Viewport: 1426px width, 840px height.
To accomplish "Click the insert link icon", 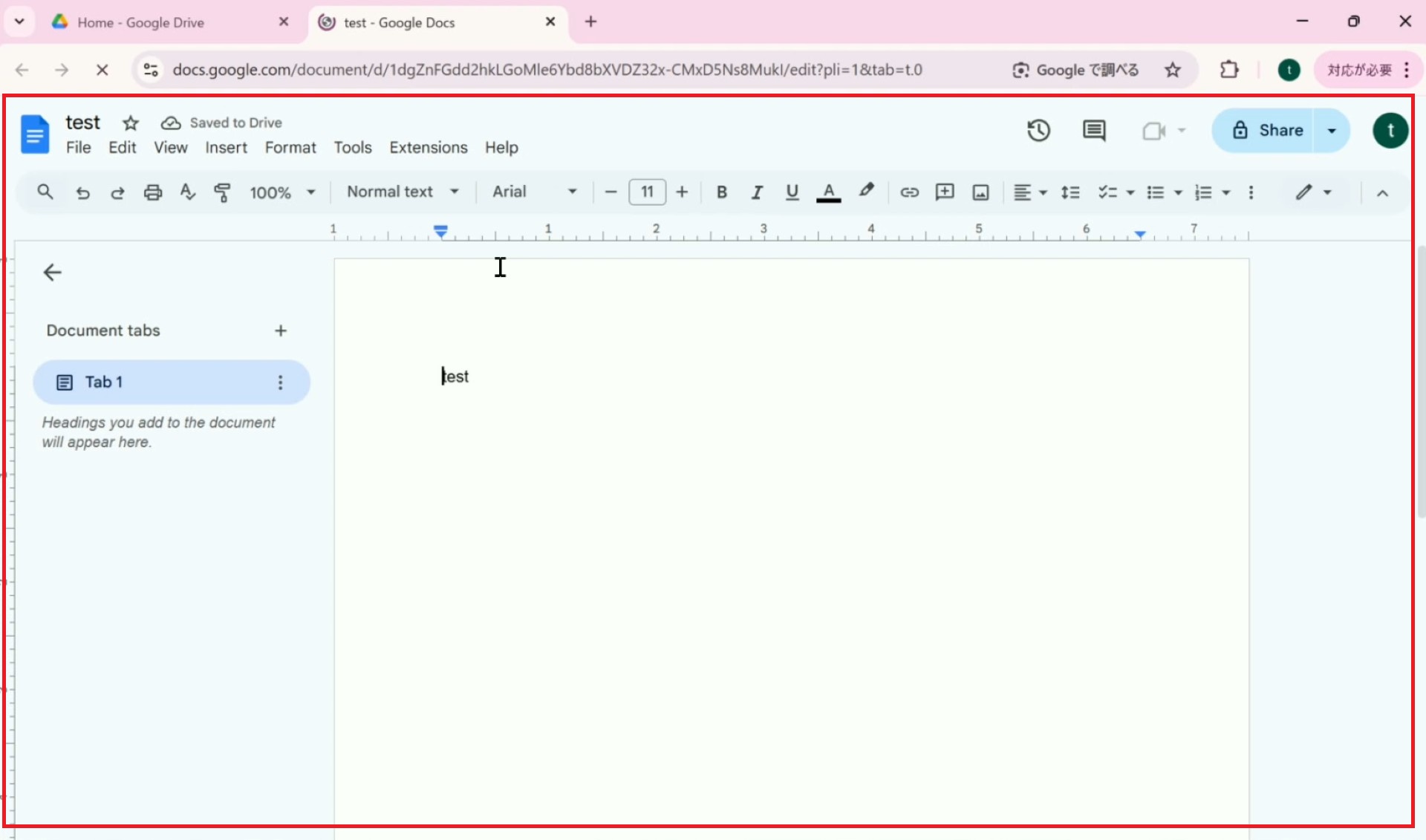I will point(909,192).
